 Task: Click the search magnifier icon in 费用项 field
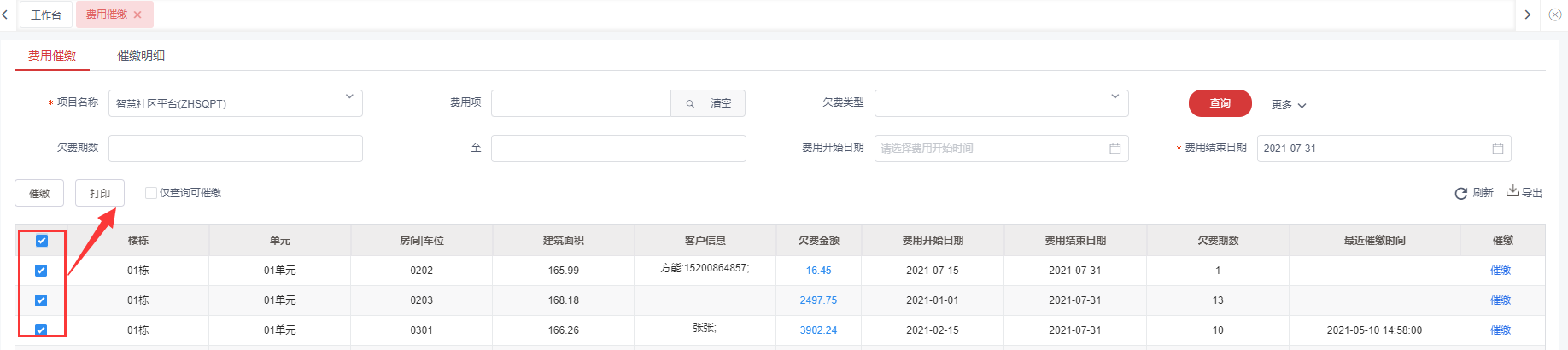point(690,104)
